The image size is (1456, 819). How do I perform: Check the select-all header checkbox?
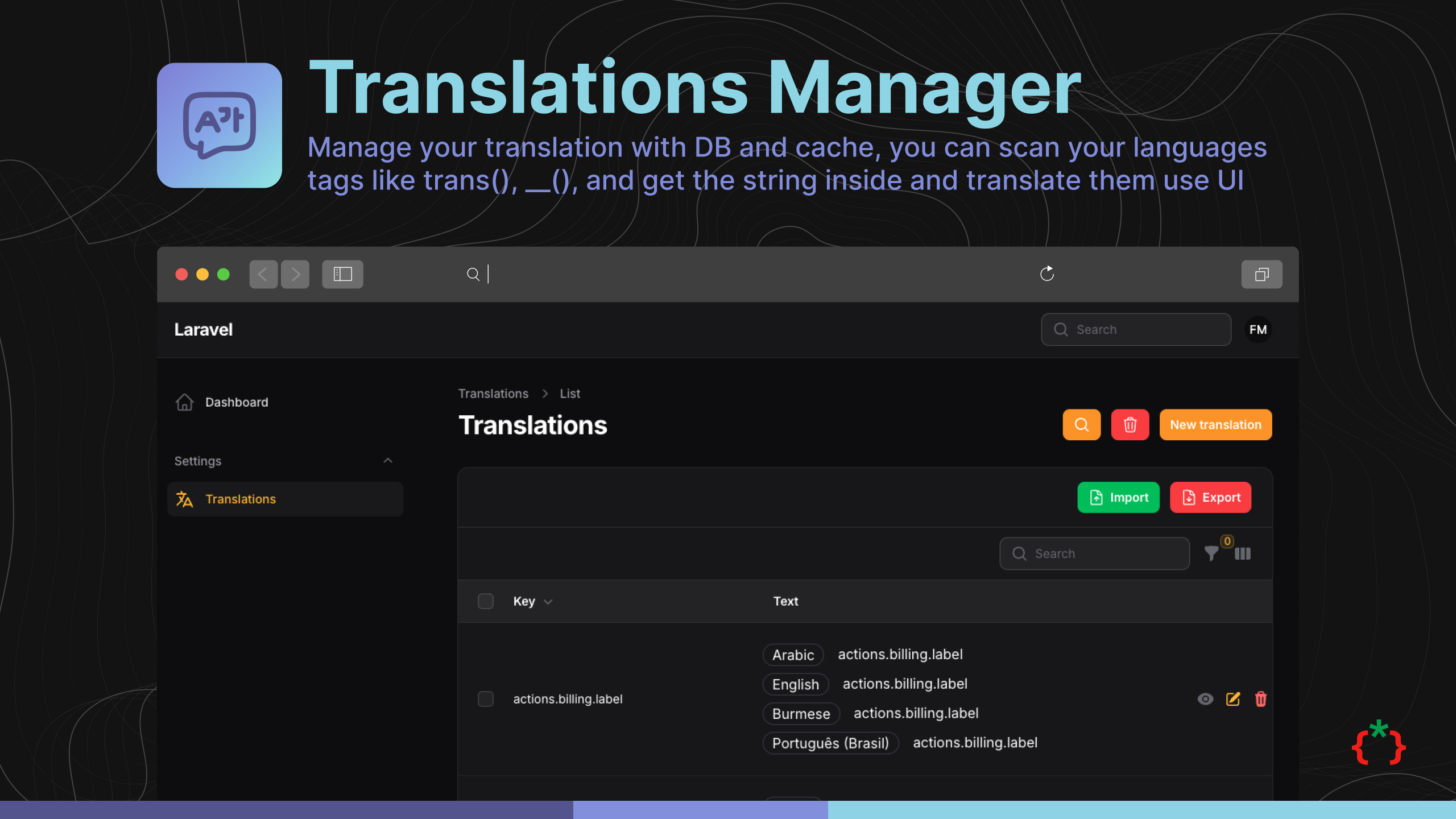tap(486, 601)
